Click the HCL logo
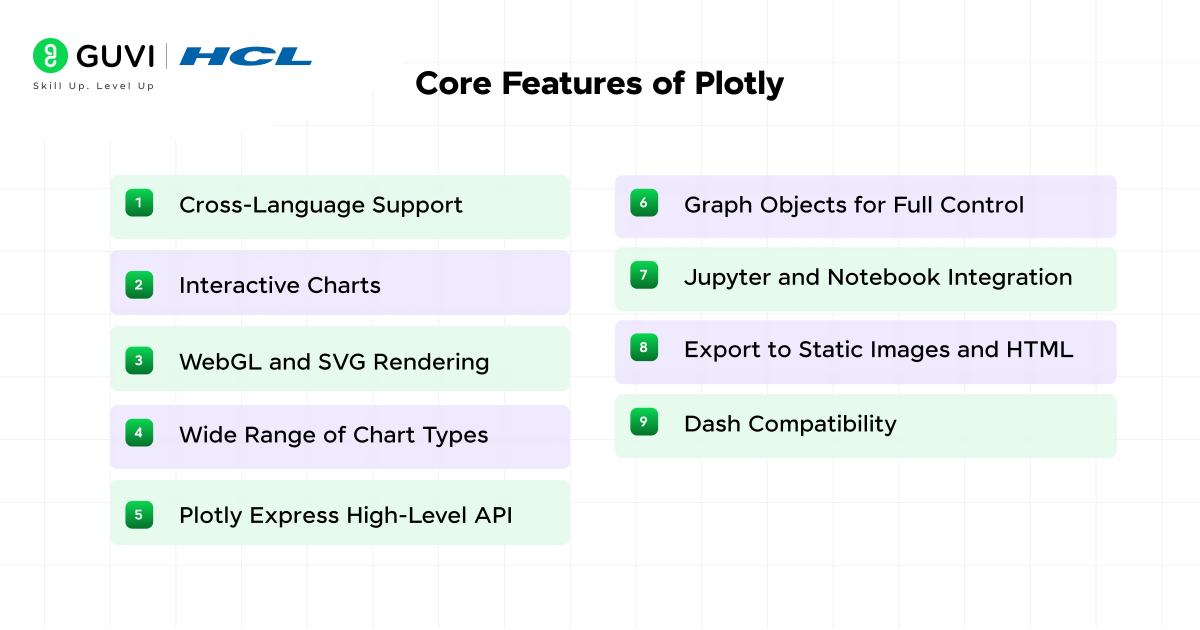1200x630 pixels. click(246, 56)
